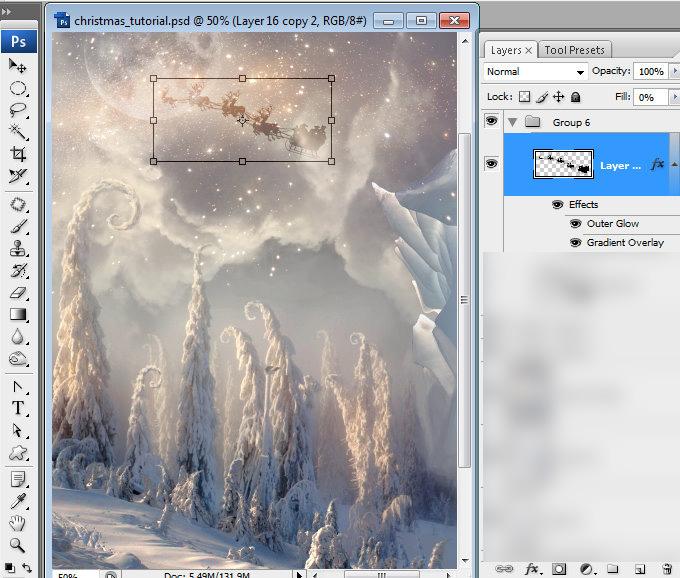Select the Slice tool

[17, 176]
